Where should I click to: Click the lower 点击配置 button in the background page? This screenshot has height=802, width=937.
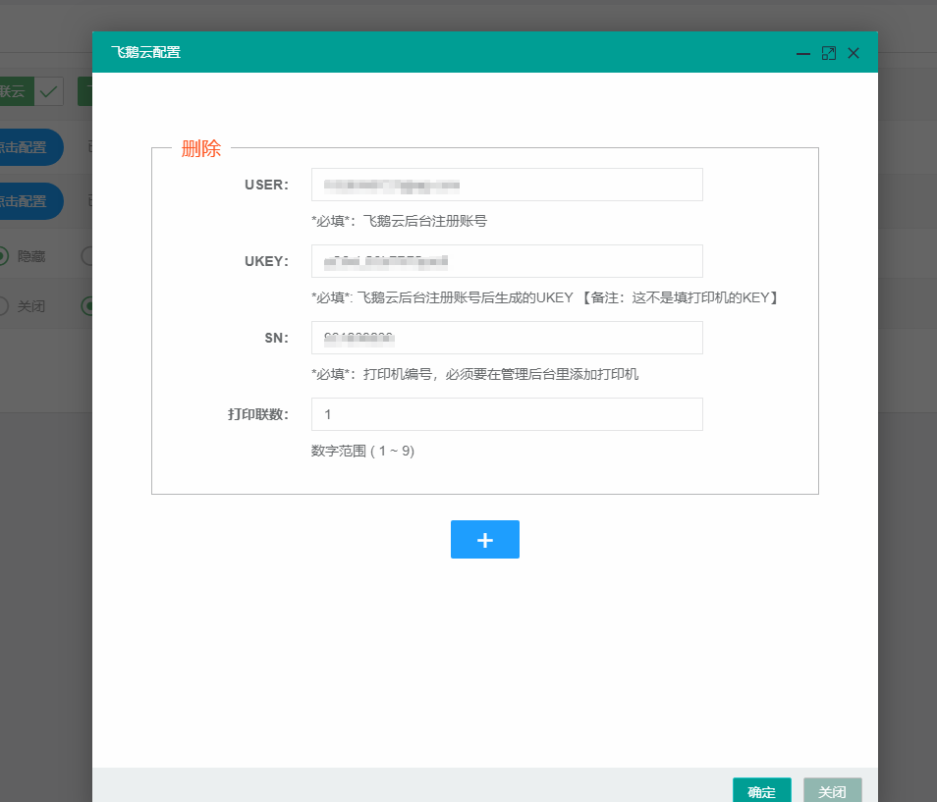coord(30,201)
